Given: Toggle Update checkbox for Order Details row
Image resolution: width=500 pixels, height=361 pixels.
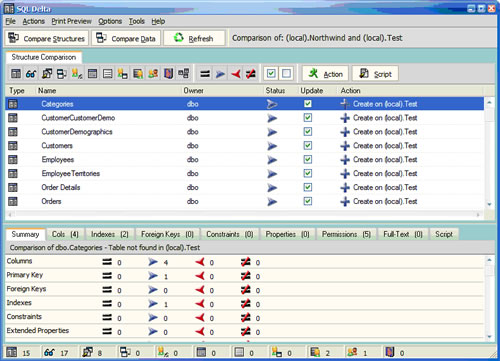Looking at the screenshot, I should 308,187.
